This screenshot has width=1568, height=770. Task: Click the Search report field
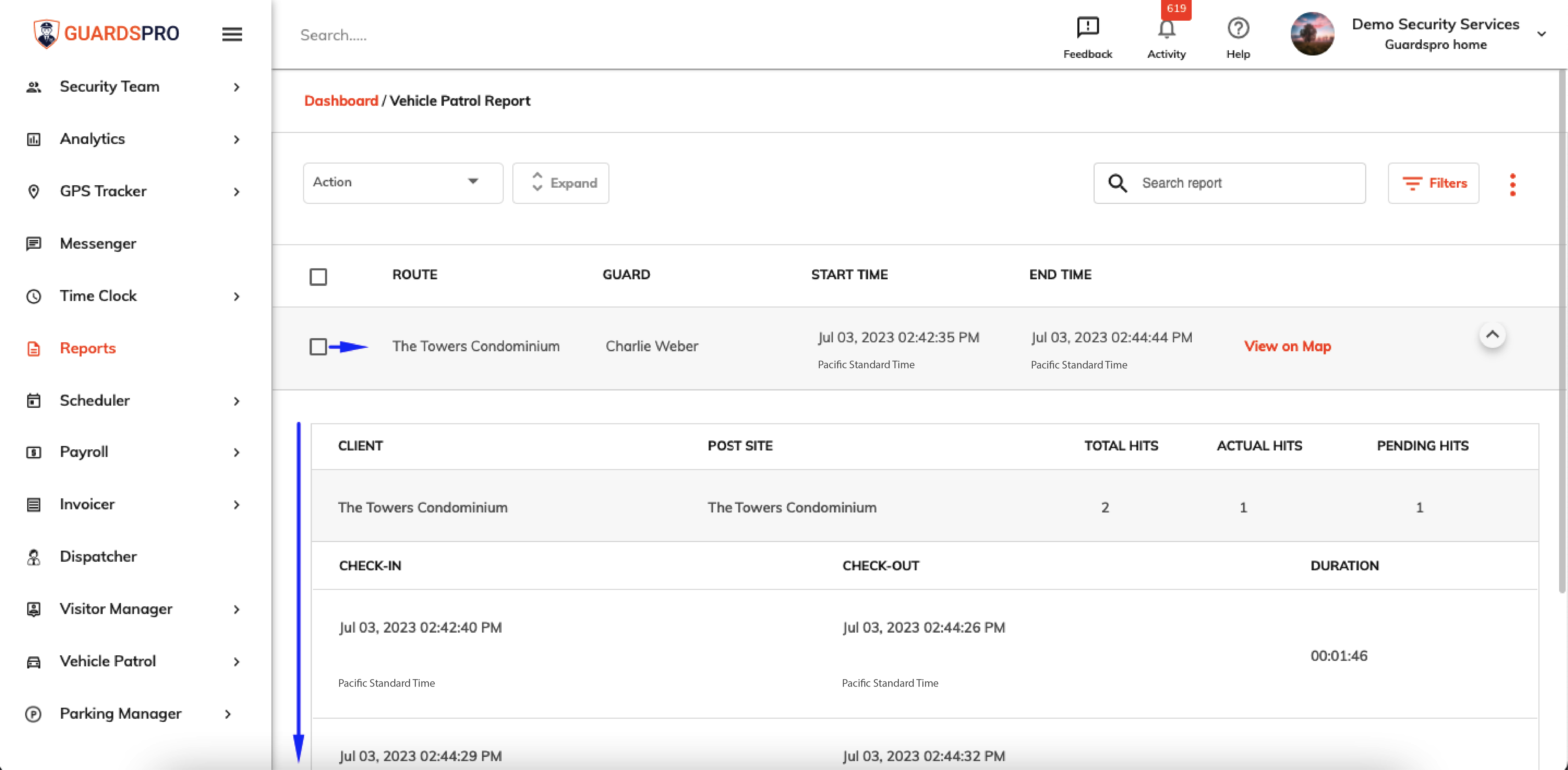[1230, 183]
